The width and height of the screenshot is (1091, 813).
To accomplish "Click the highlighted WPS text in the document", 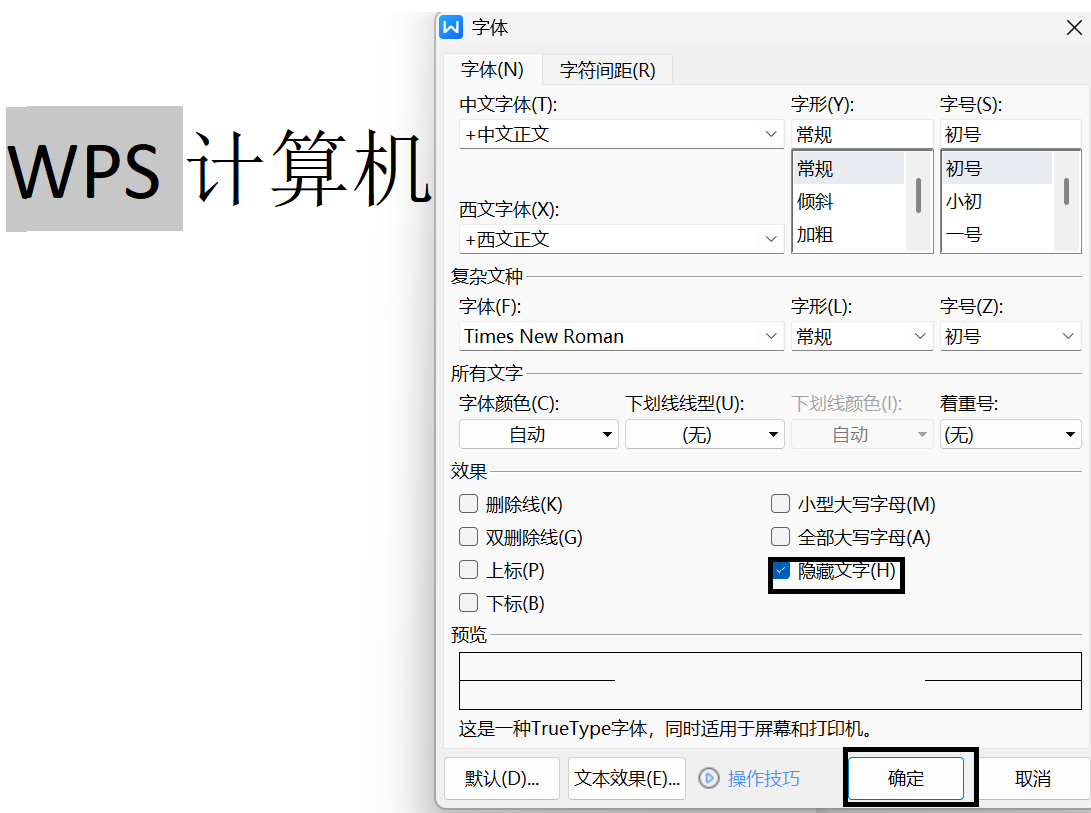I will coord(84,171).
